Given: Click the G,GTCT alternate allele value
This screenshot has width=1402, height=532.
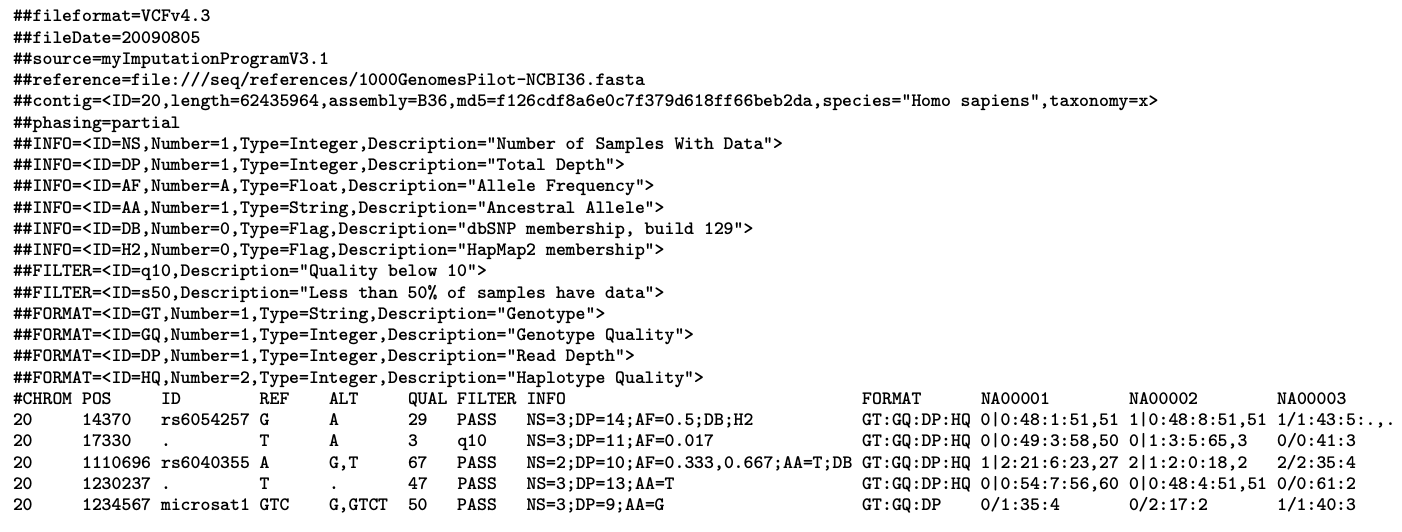Looking at the screenshot, I should tap(359, 506).
